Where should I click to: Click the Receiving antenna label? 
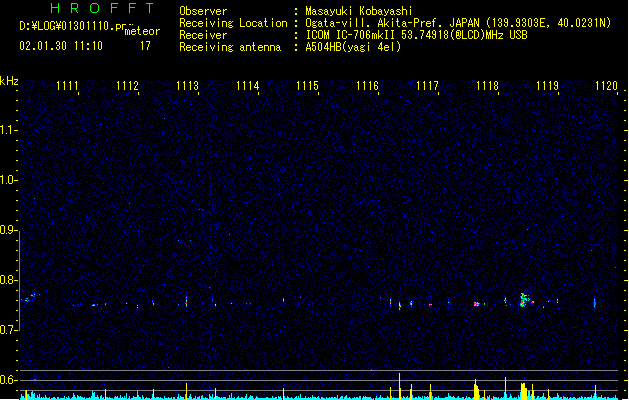pyautogui.click(x=230, y=47)
